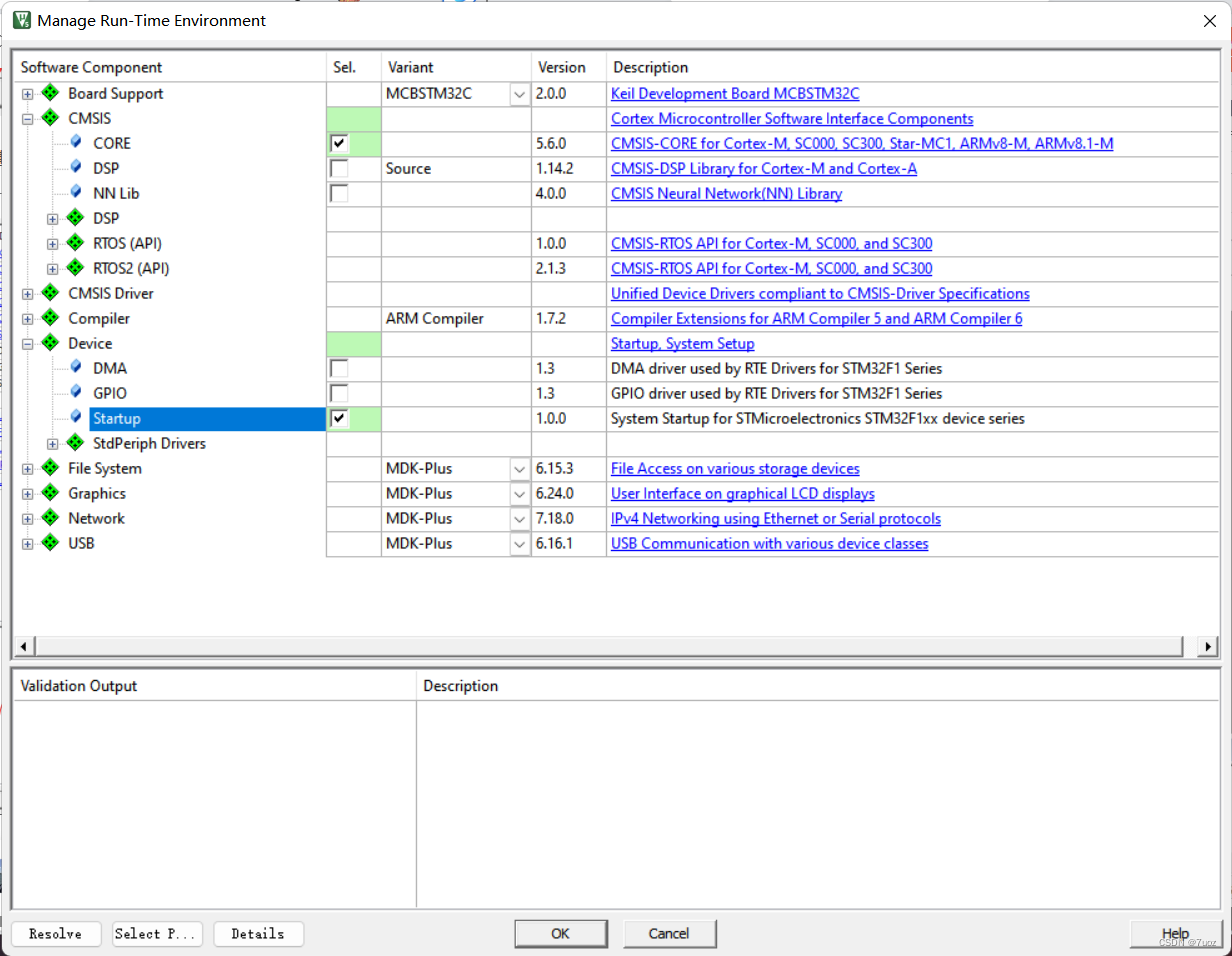Open the Graphics MDK-Plus variant dropdown

click(x=520, y=494)
